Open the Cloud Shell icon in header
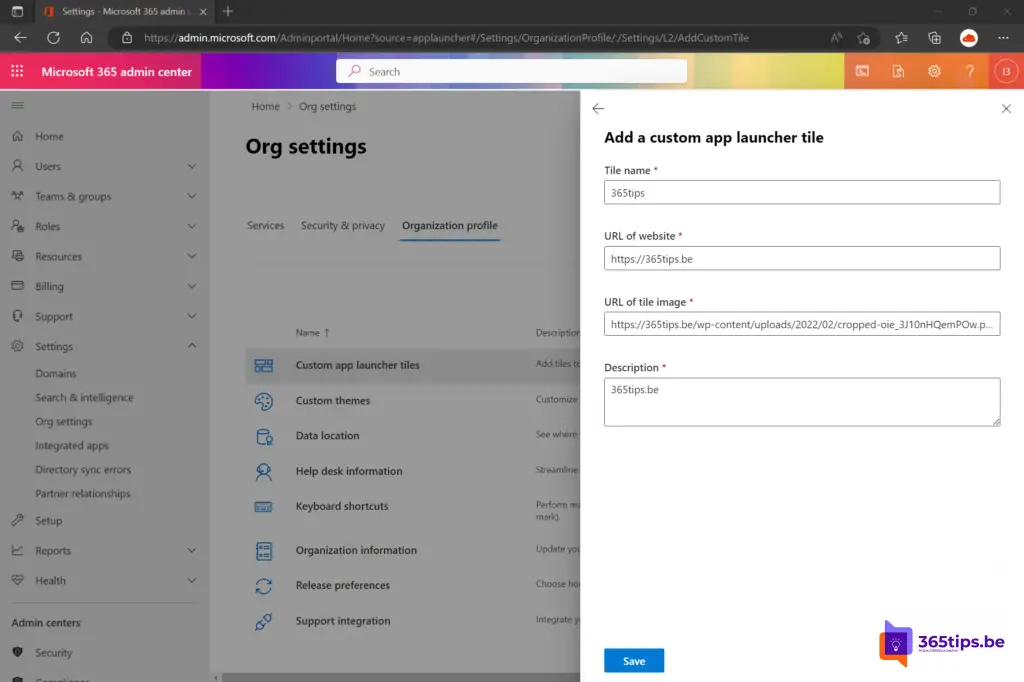The image size is (1024, 682). coord(863,71)
